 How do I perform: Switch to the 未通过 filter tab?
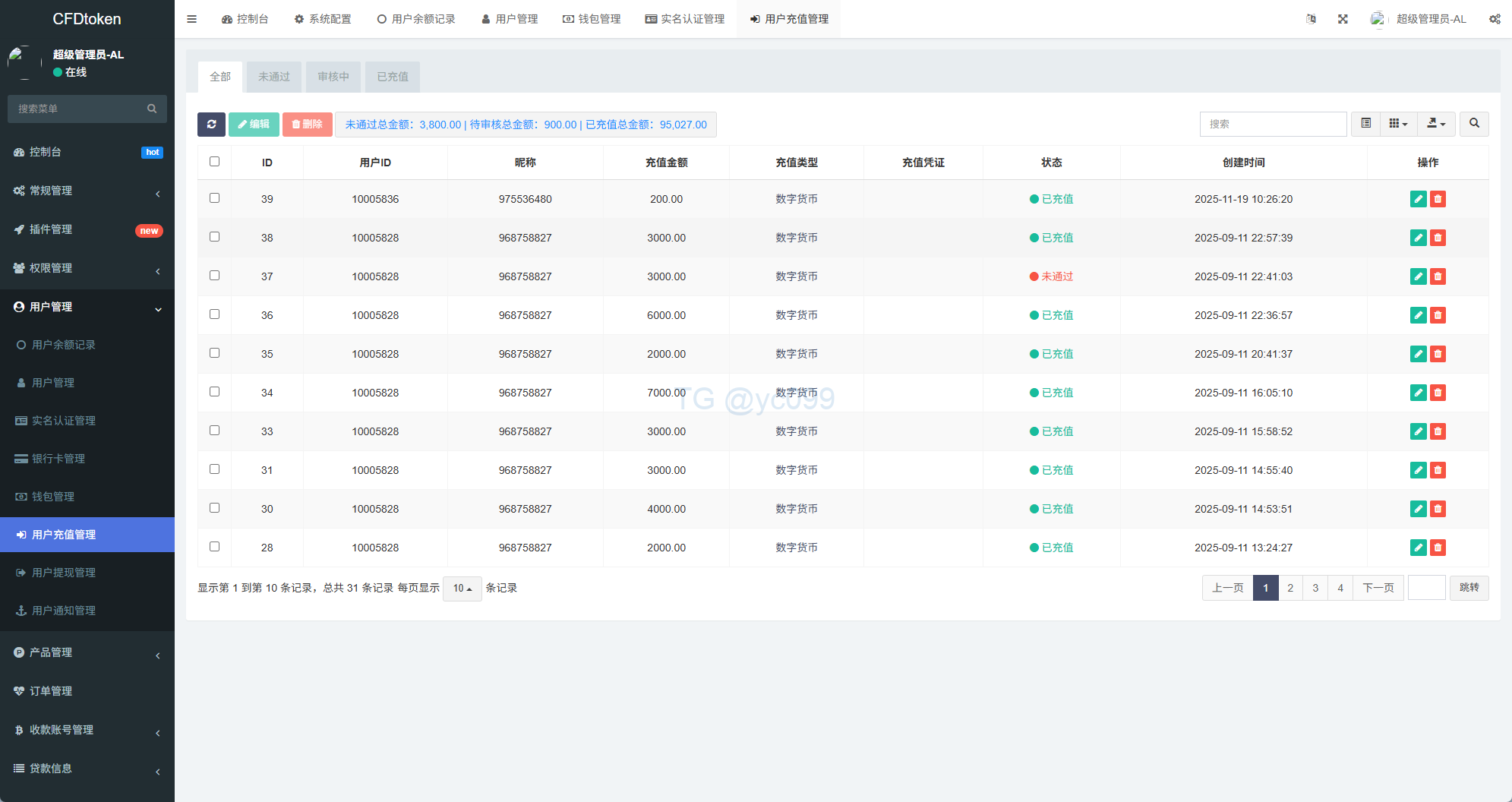(x=273, y=77)
